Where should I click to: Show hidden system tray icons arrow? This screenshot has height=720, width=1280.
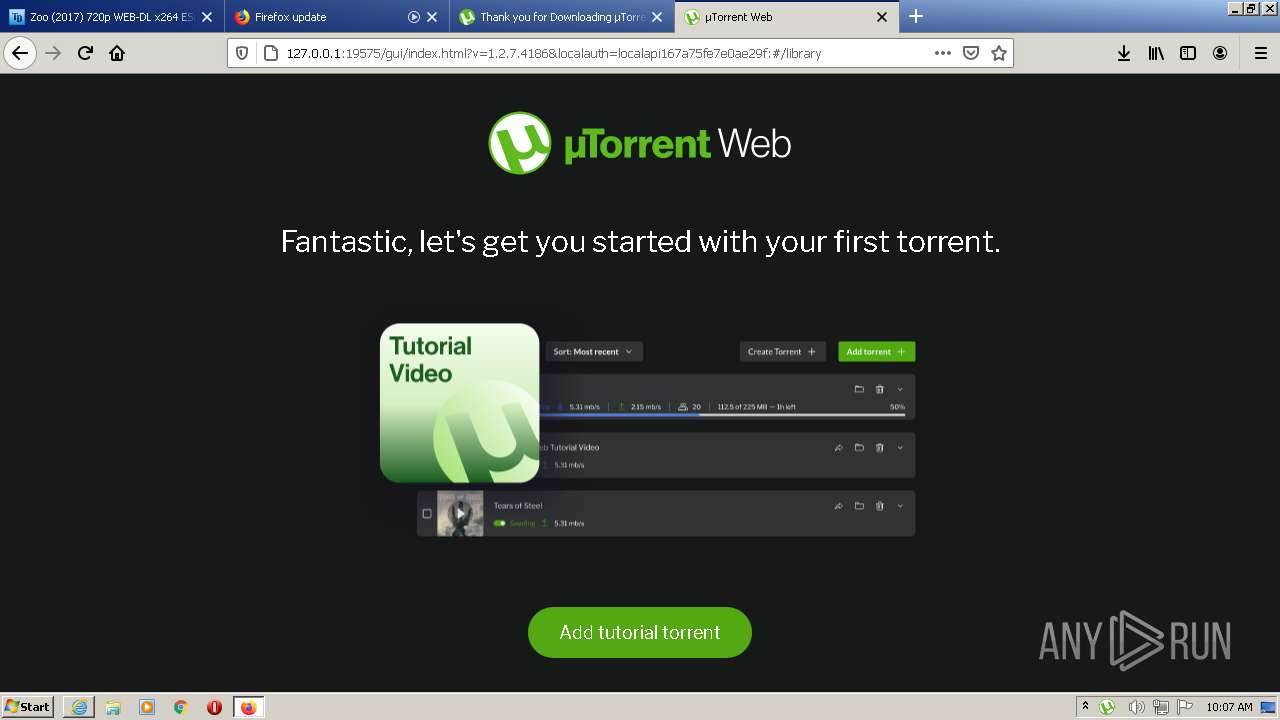(x=1085, y=707)
